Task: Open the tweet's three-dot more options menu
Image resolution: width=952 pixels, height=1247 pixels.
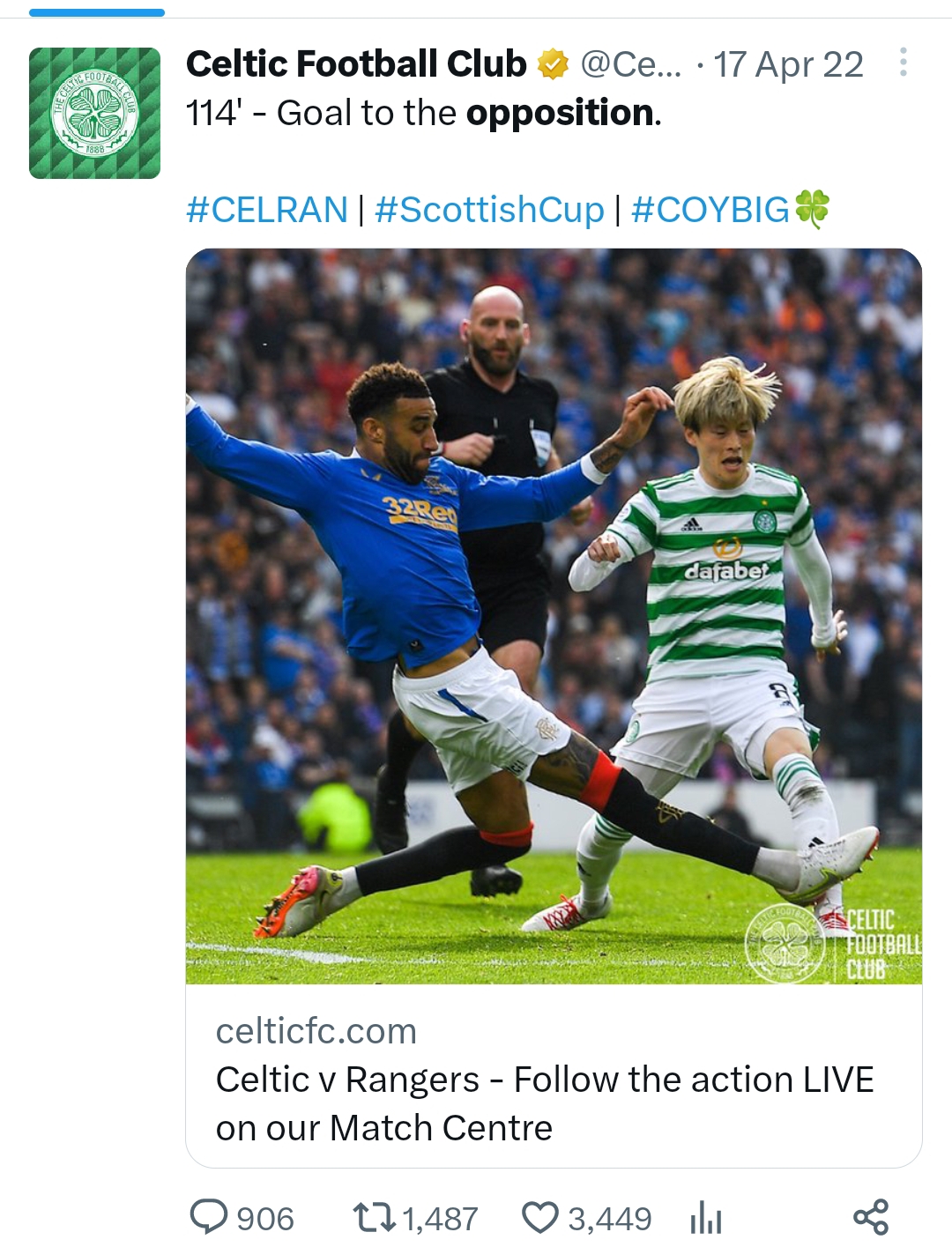Action: tap(903, 62)
